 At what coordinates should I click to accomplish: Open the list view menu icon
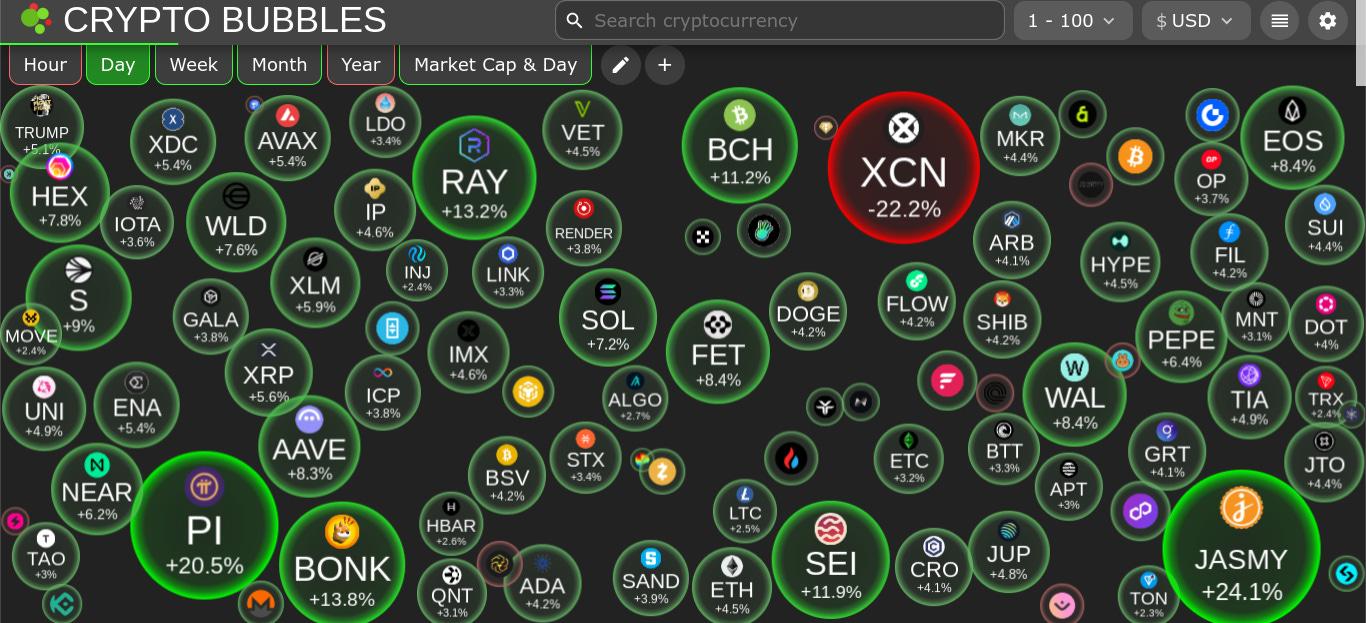[1280, 20]
